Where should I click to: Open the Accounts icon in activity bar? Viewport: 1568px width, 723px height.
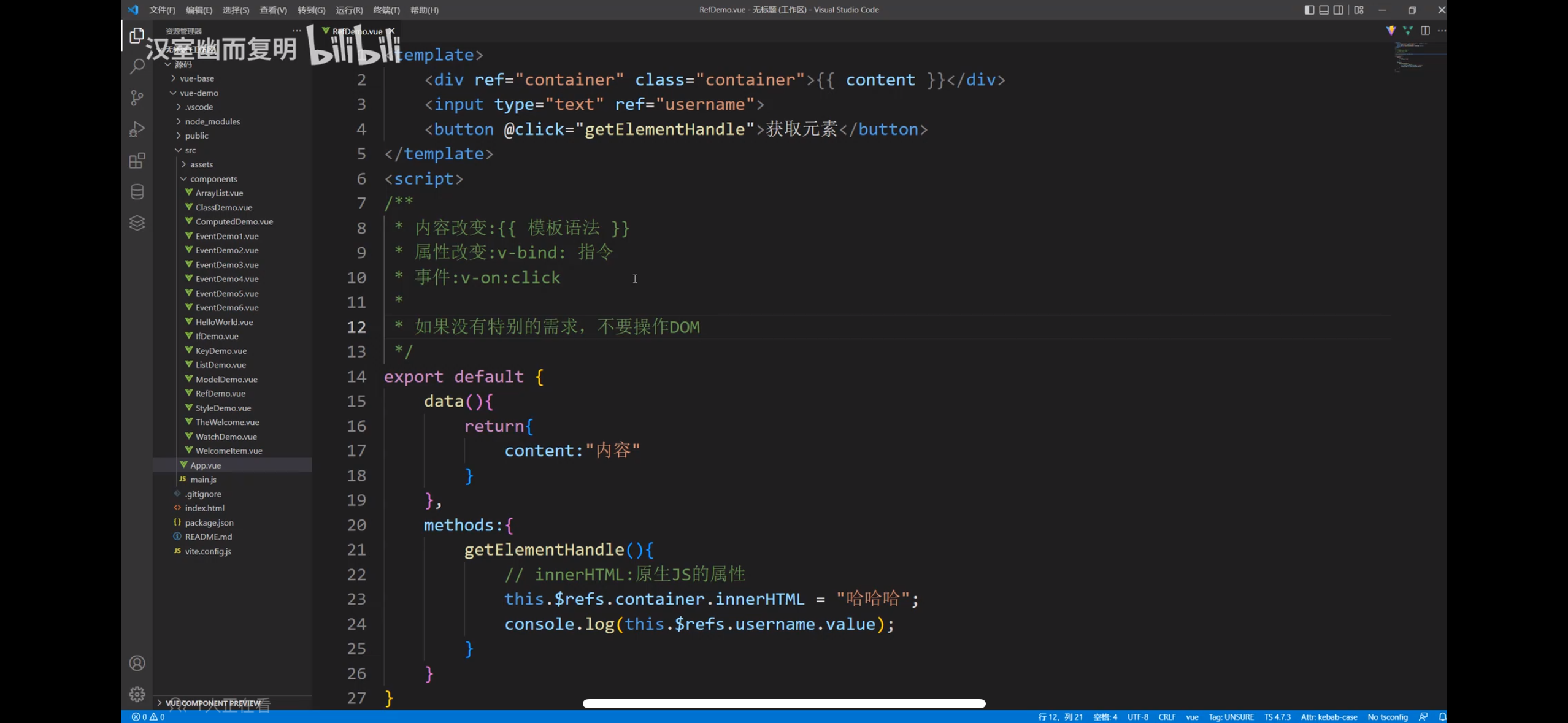(x=137, y=663)
